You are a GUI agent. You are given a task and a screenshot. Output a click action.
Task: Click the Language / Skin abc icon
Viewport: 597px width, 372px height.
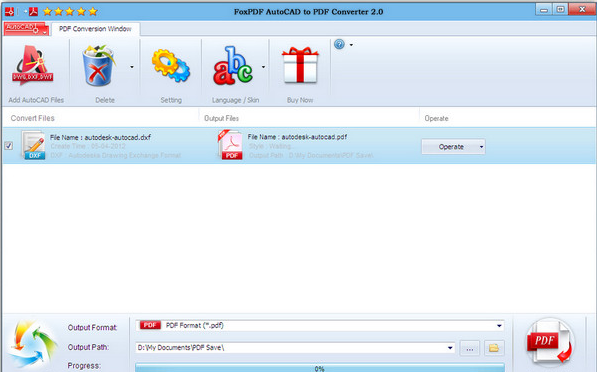point(233,65)
